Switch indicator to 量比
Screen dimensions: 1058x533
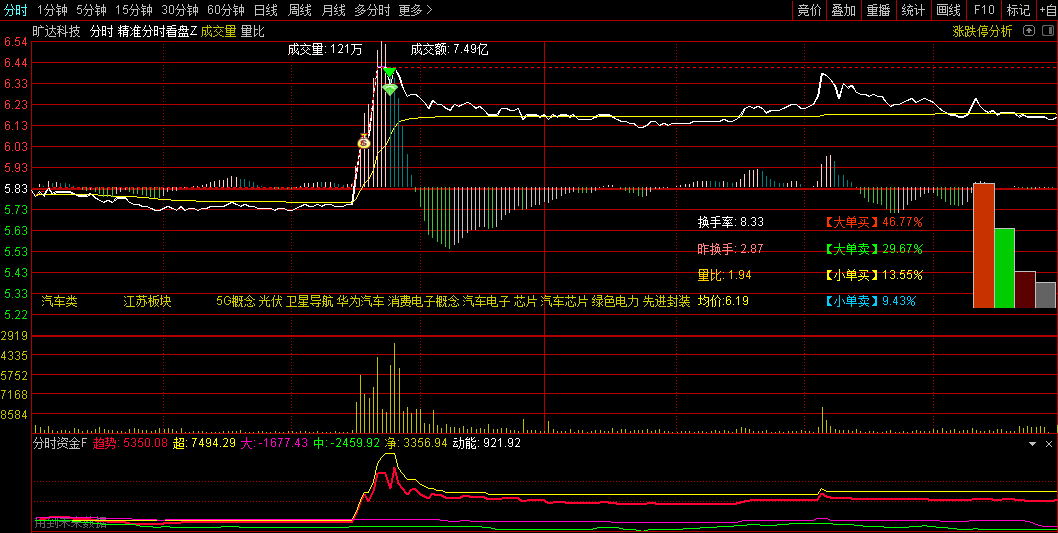[x=253, y=31]
